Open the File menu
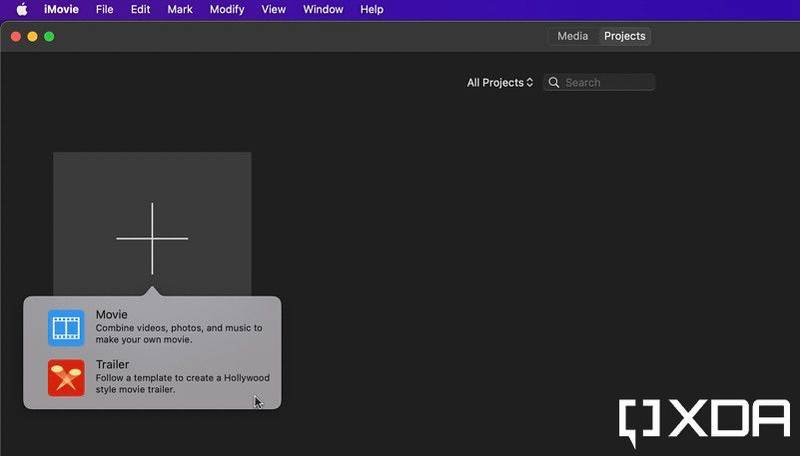Viewport: 800px width, 456px height. (x=105, y=9)
